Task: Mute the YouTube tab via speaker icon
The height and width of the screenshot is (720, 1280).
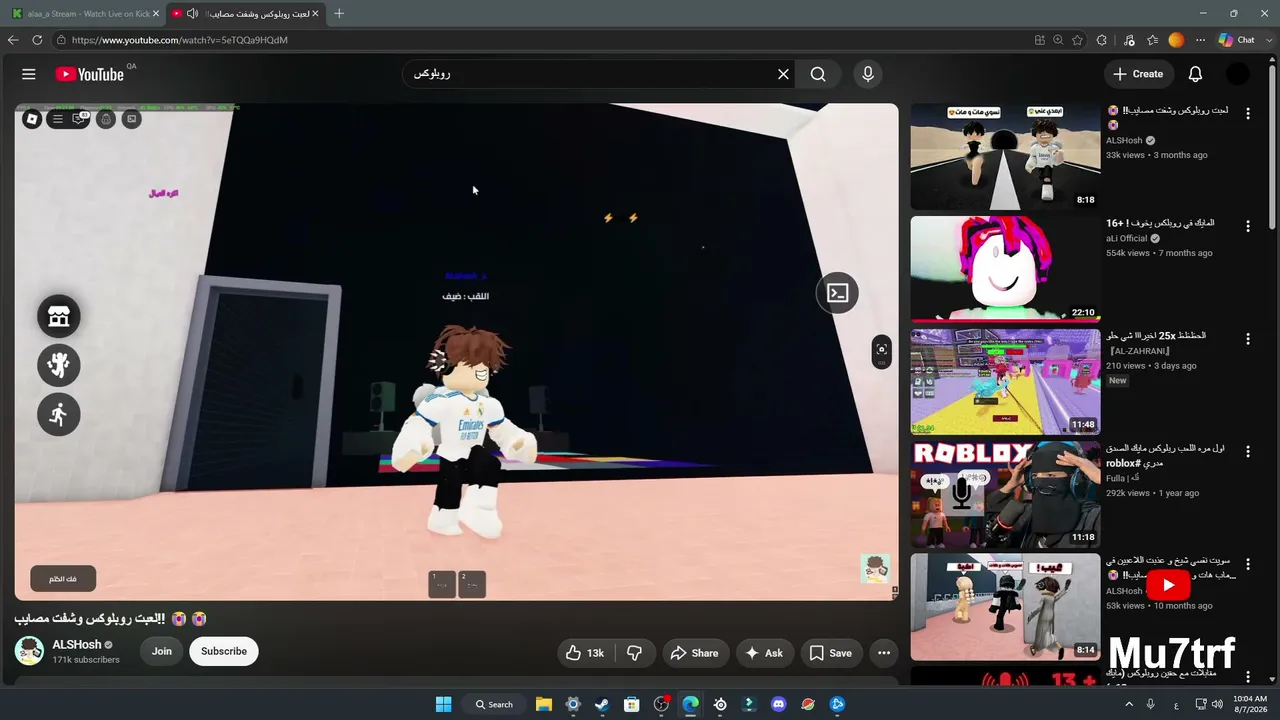Action: click(193, 14)
